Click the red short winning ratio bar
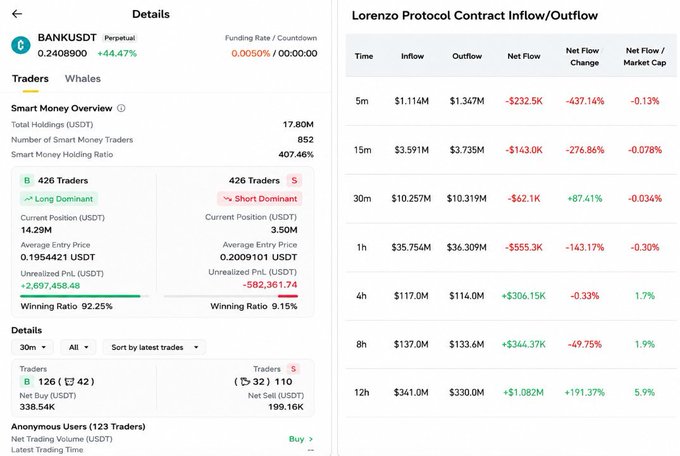This screenshot has height=456, width=680. coord(288,296)
